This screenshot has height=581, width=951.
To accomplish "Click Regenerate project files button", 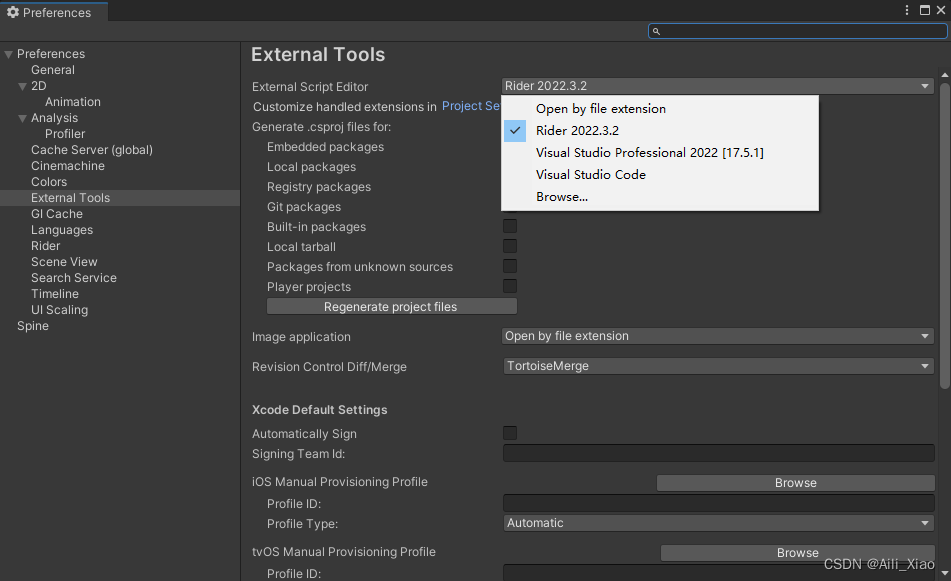I will click(x=392, y=307).
